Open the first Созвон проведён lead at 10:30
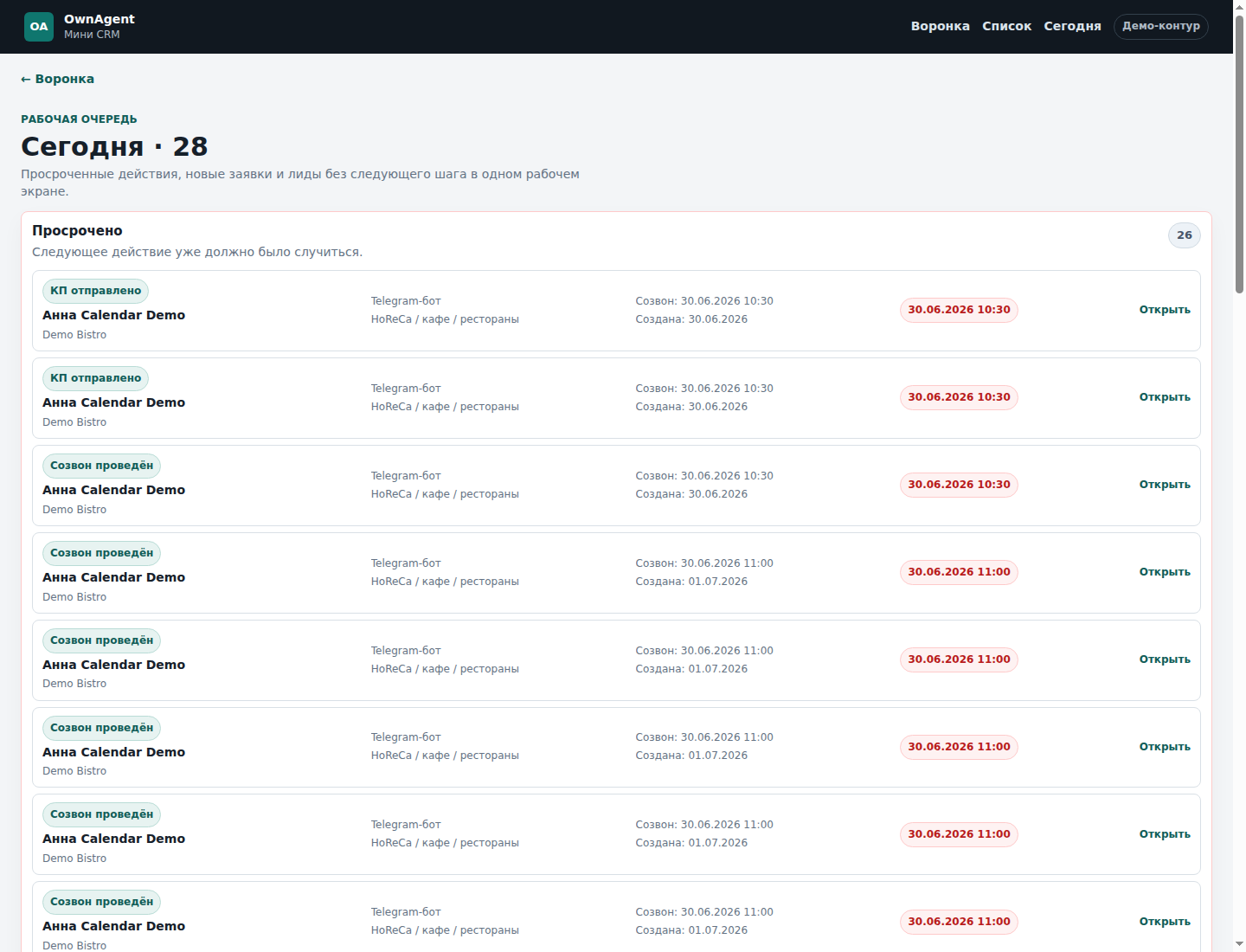The width and height of the screenshot is (1246, 952). click(1165, 485)
